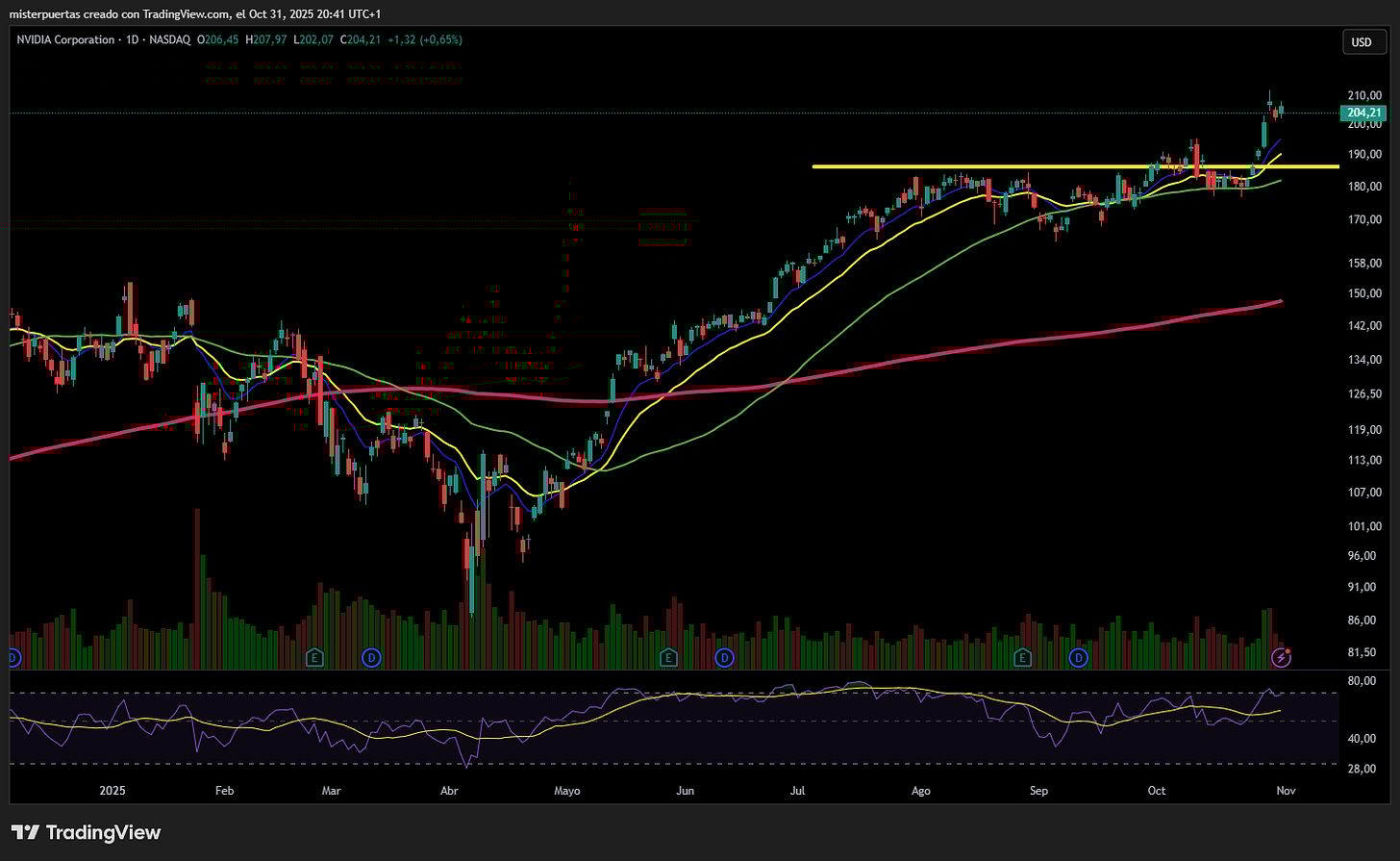
Task: Click the Feb label on the time axis
Action: coord(224,791)
